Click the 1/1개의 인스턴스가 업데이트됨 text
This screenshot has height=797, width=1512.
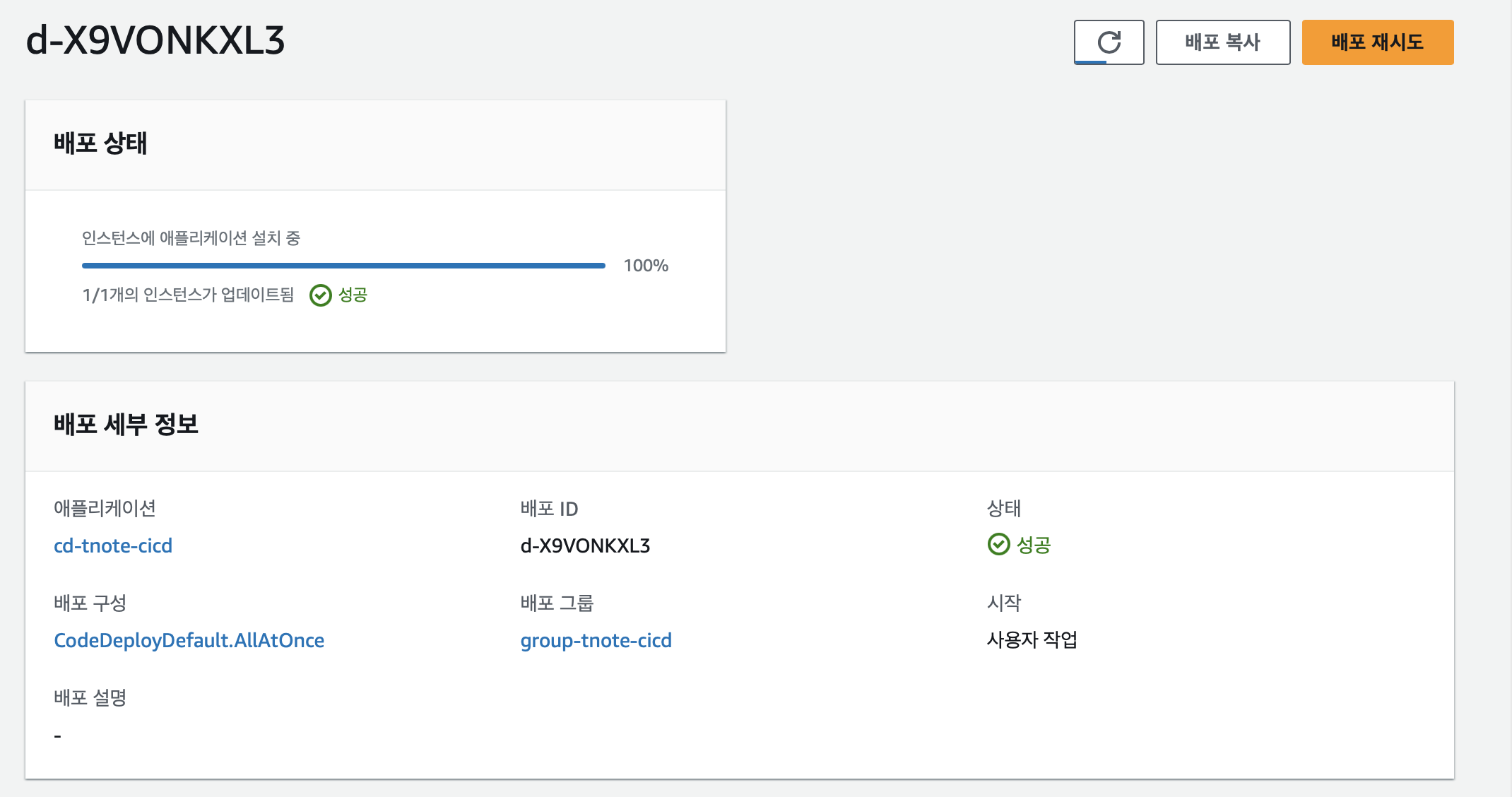click(188, 295)
